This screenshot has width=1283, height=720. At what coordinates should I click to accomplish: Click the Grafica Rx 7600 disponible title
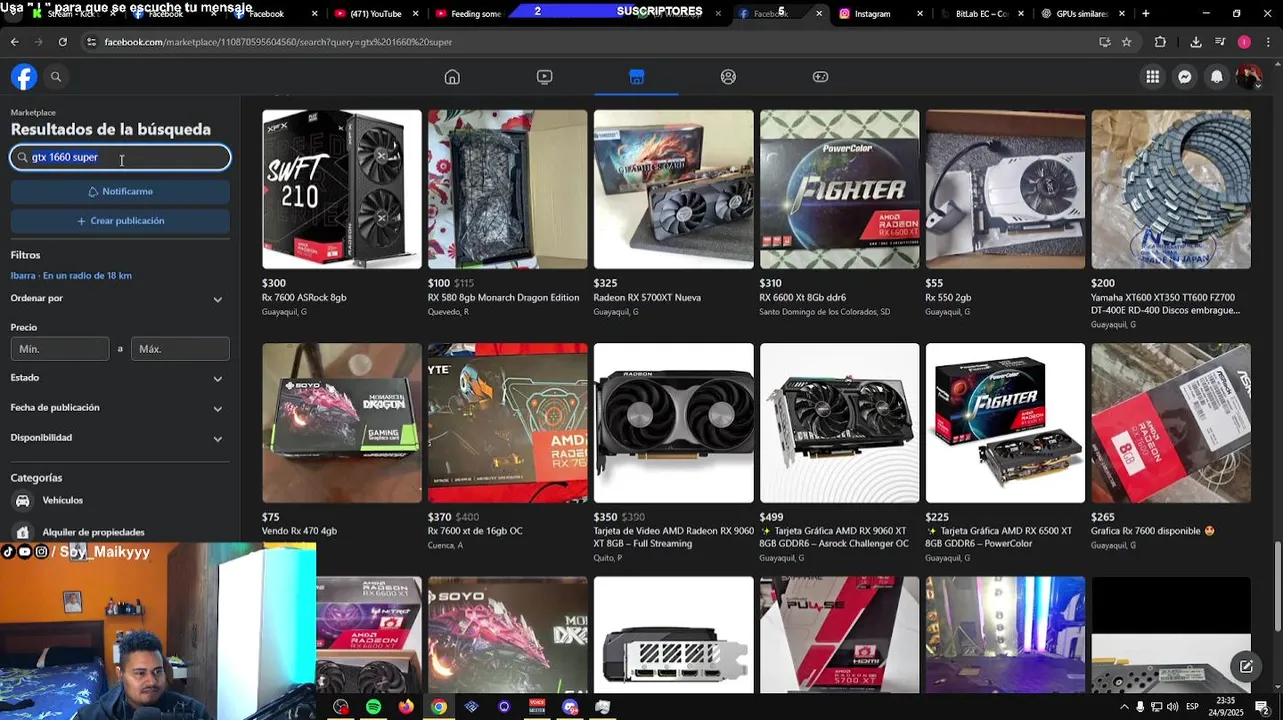point(1153,531)
